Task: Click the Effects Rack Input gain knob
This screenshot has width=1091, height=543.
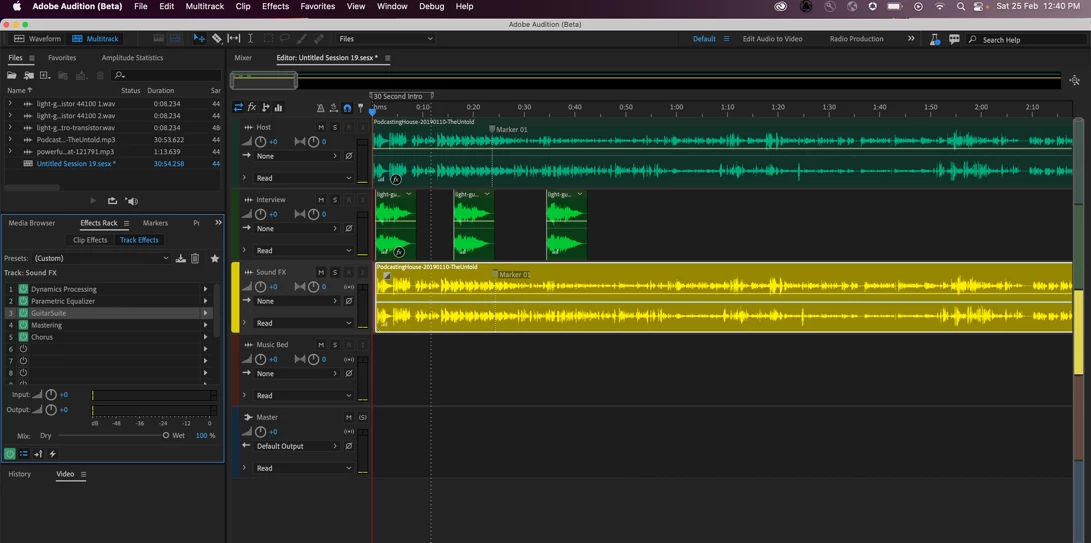Action: click(51, 395)
